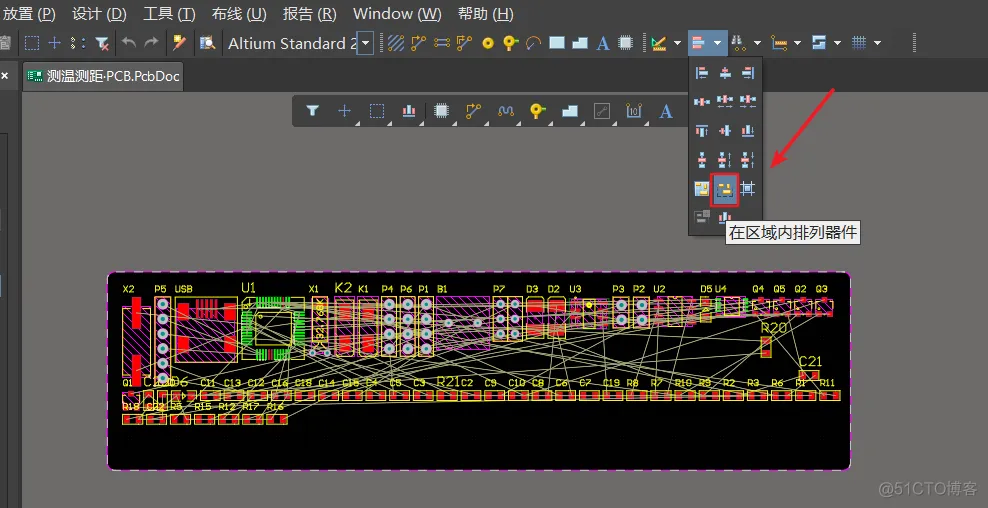Select Place Via tool in top toolbar
The width and height of the screenshot is (988, 508).
(x=487, y=43)
